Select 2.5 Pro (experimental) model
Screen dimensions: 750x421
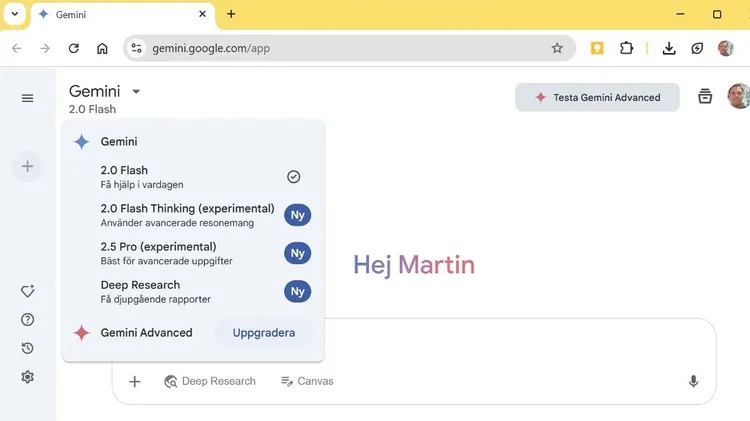pyautogui.click(x=193, y=254)
